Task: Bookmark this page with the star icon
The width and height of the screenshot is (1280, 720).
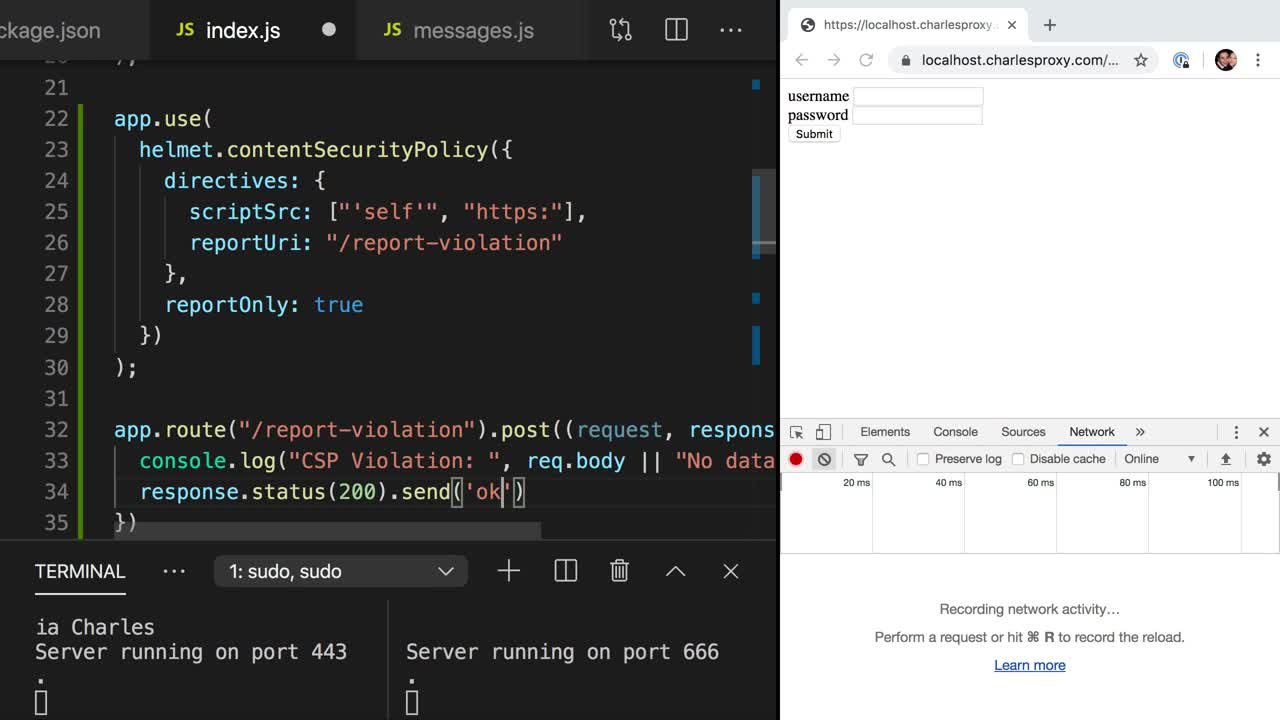Action: pyautogui.click(x=1140, y=60)
